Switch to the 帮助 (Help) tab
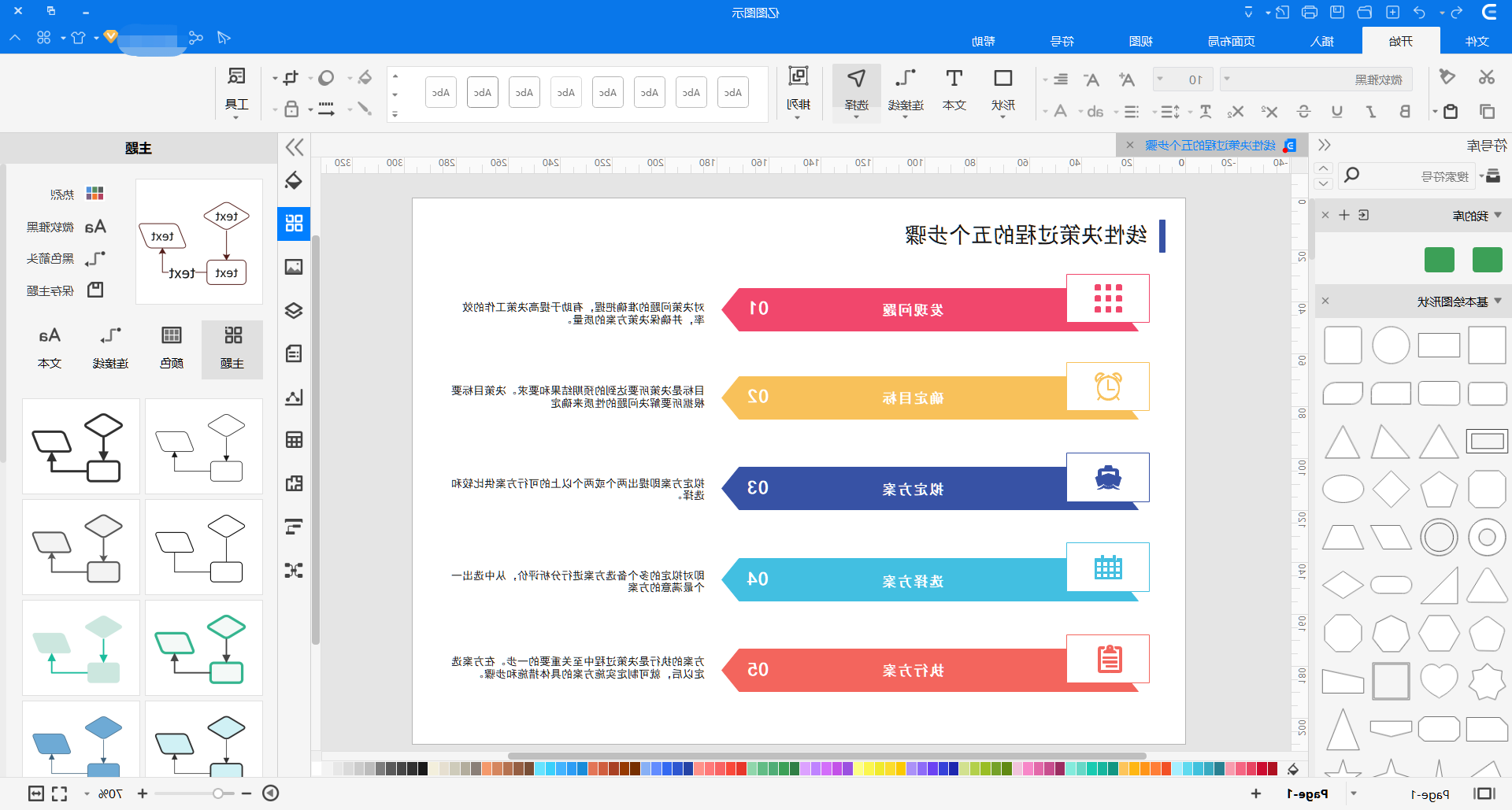Viewport: 1512px width, 810px height. [x=984, y=41]
